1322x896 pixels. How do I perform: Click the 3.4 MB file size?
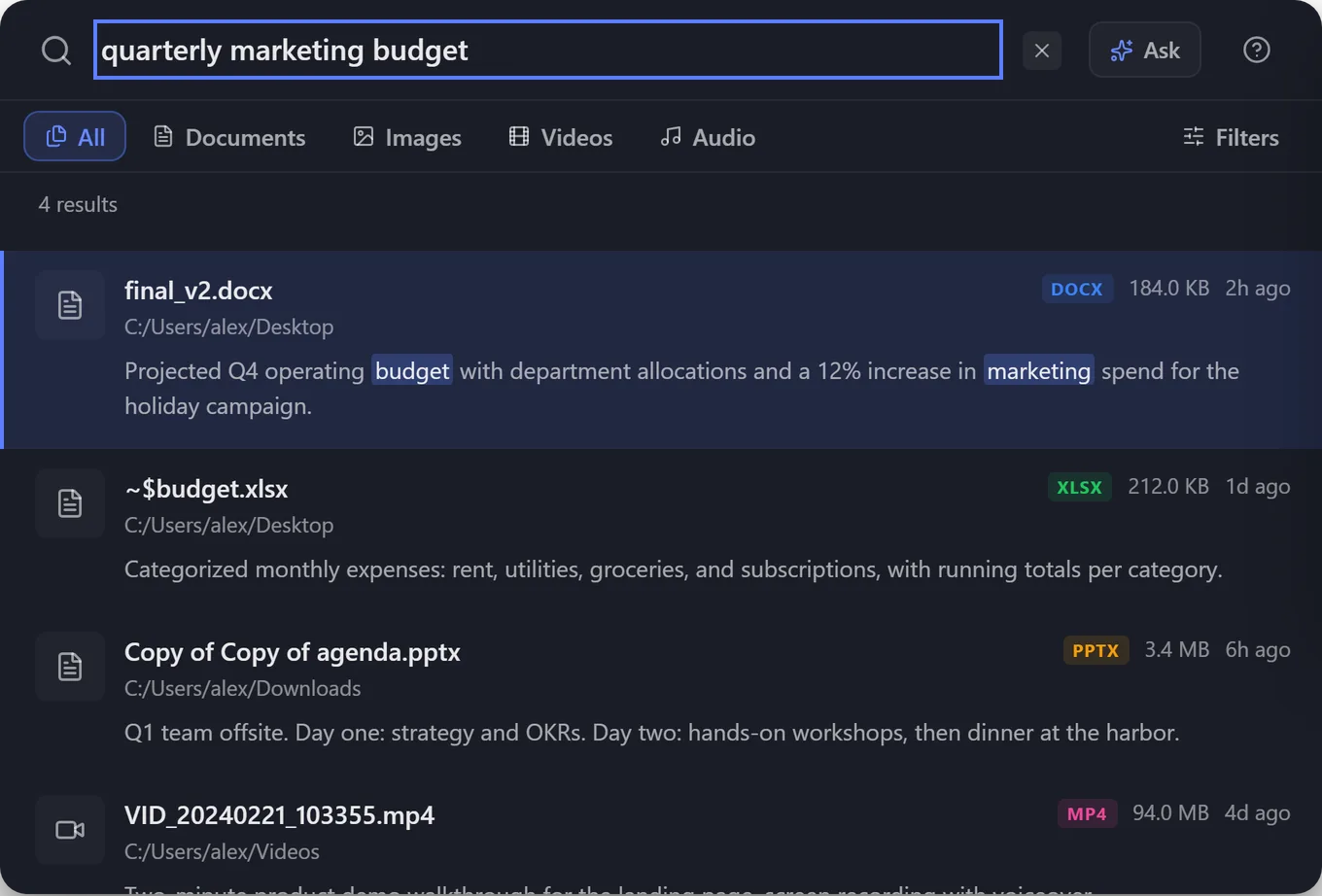(x=1176, y=650)
